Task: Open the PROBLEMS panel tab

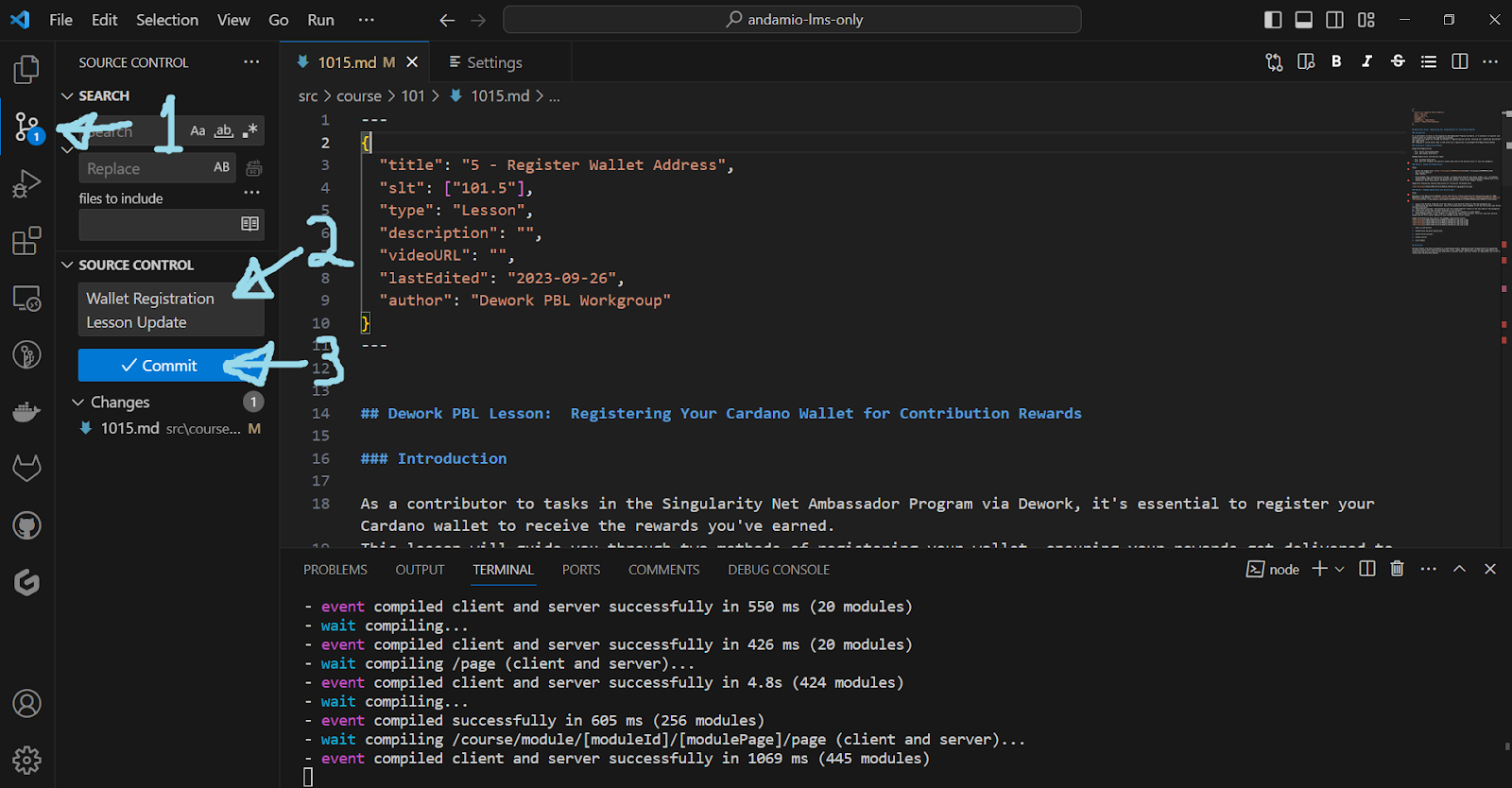Action: click(335, 570)
